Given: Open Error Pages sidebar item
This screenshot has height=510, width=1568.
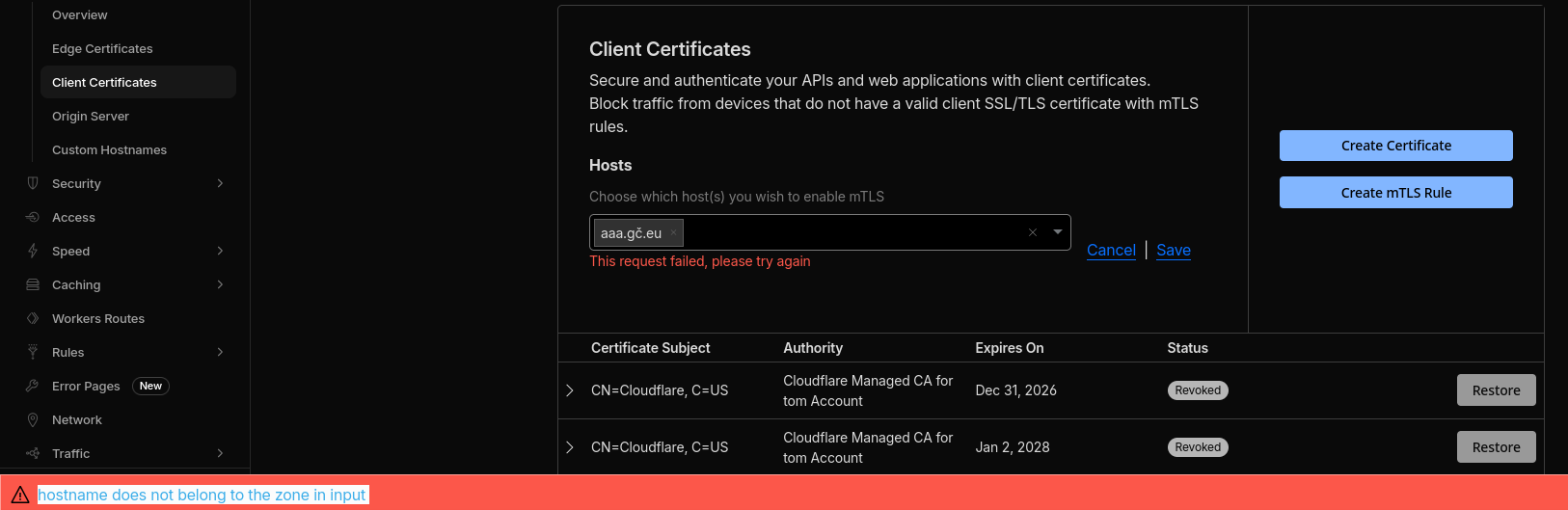Looking at the screenshot, I should point(86,386).
